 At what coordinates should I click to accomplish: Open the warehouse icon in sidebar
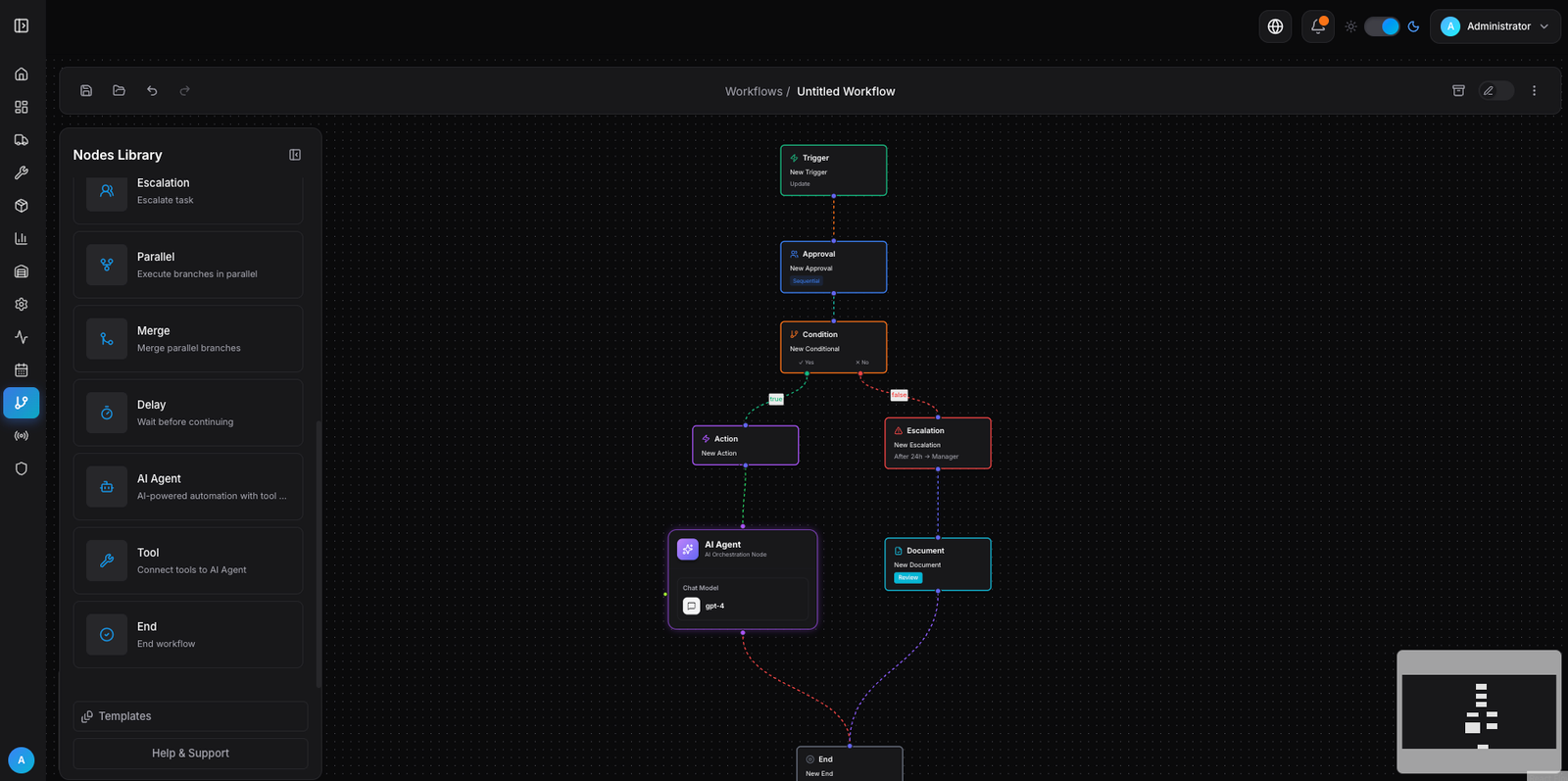point(22,271)
